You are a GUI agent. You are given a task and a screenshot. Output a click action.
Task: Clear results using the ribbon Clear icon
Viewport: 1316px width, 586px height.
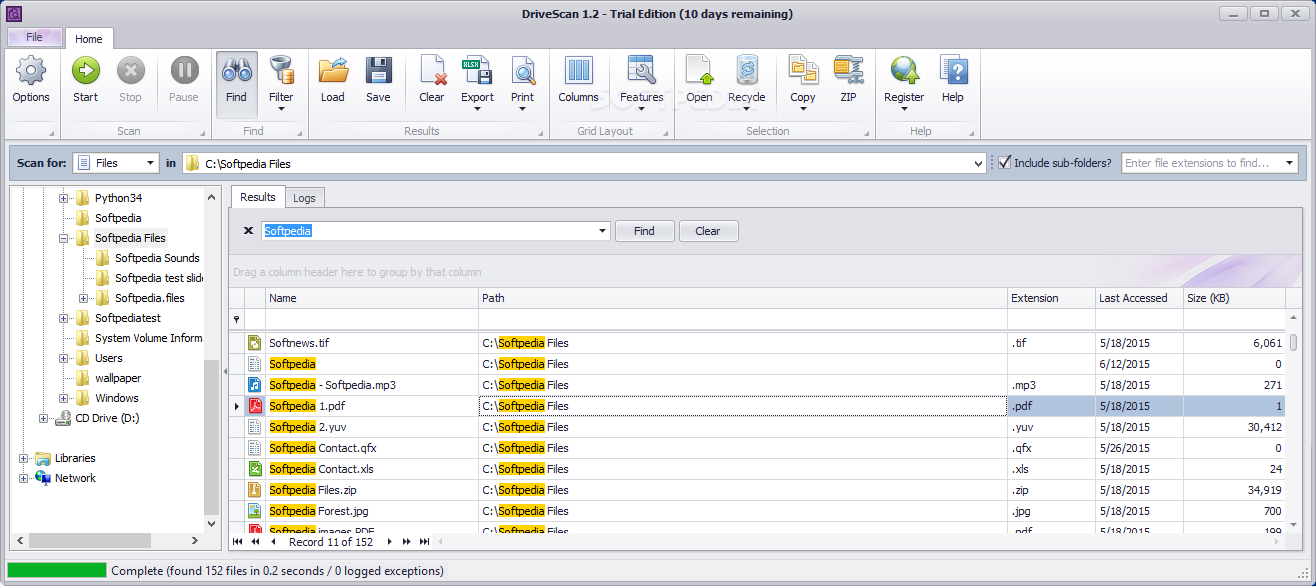(x=432, y=71)
